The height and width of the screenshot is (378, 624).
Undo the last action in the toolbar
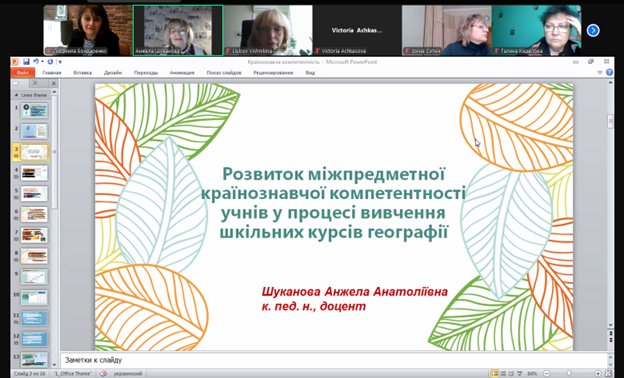[x=36, y=62]
